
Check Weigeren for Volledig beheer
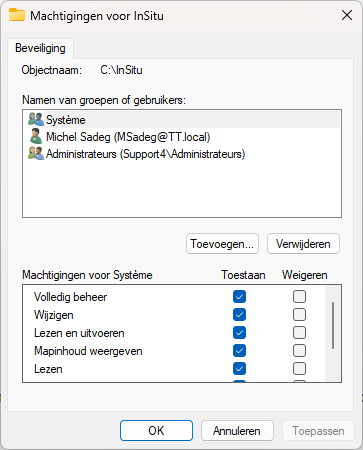point(299,296)
